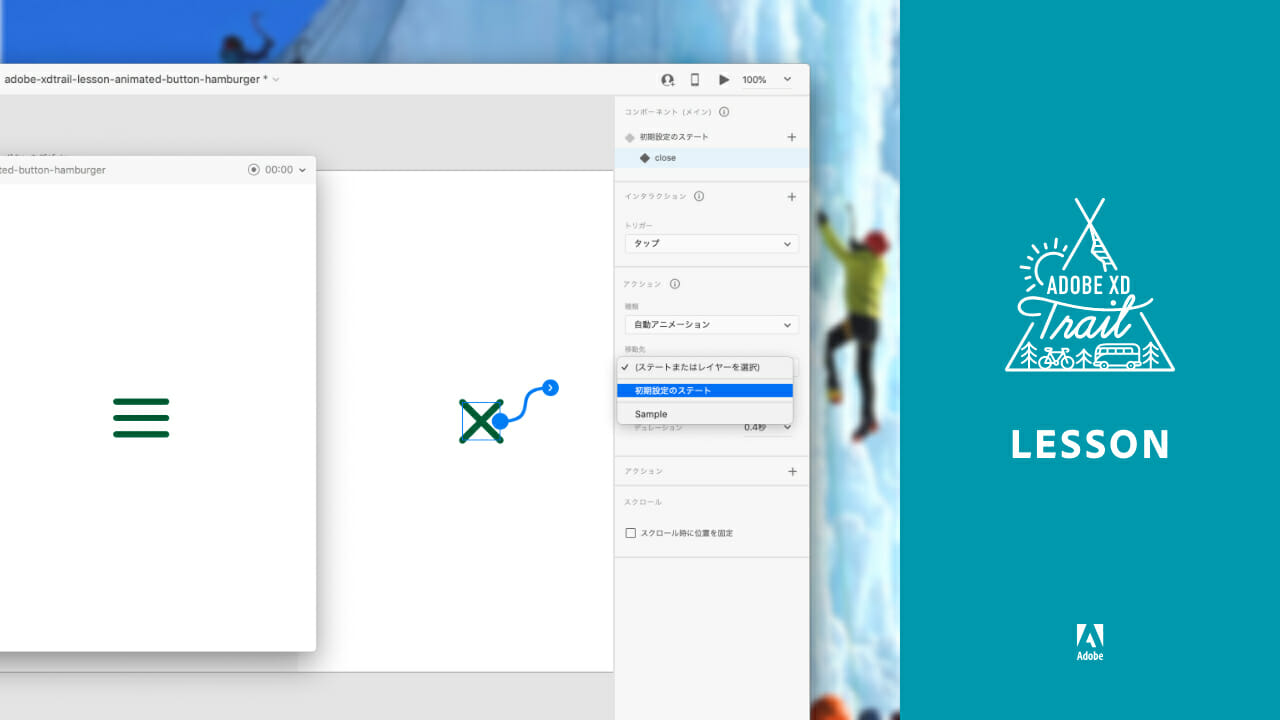Click the hamburger button in preview window
The height and width of the screenshot is (720, 1280).
(141, 418)
